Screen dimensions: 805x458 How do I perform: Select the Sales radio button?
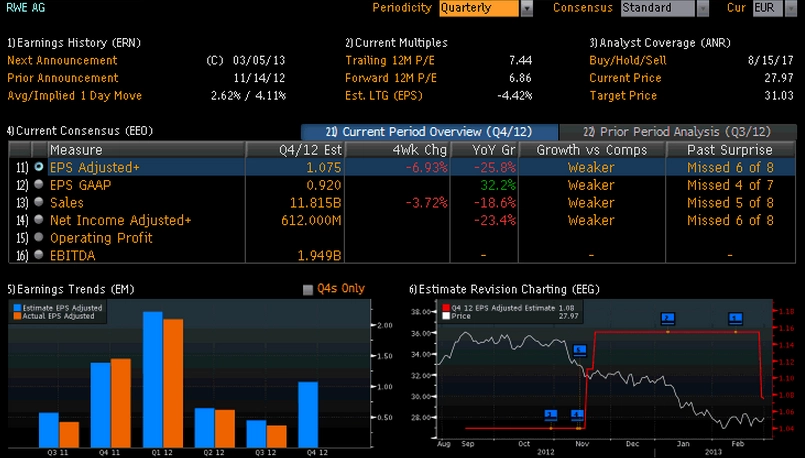(39, 202)
